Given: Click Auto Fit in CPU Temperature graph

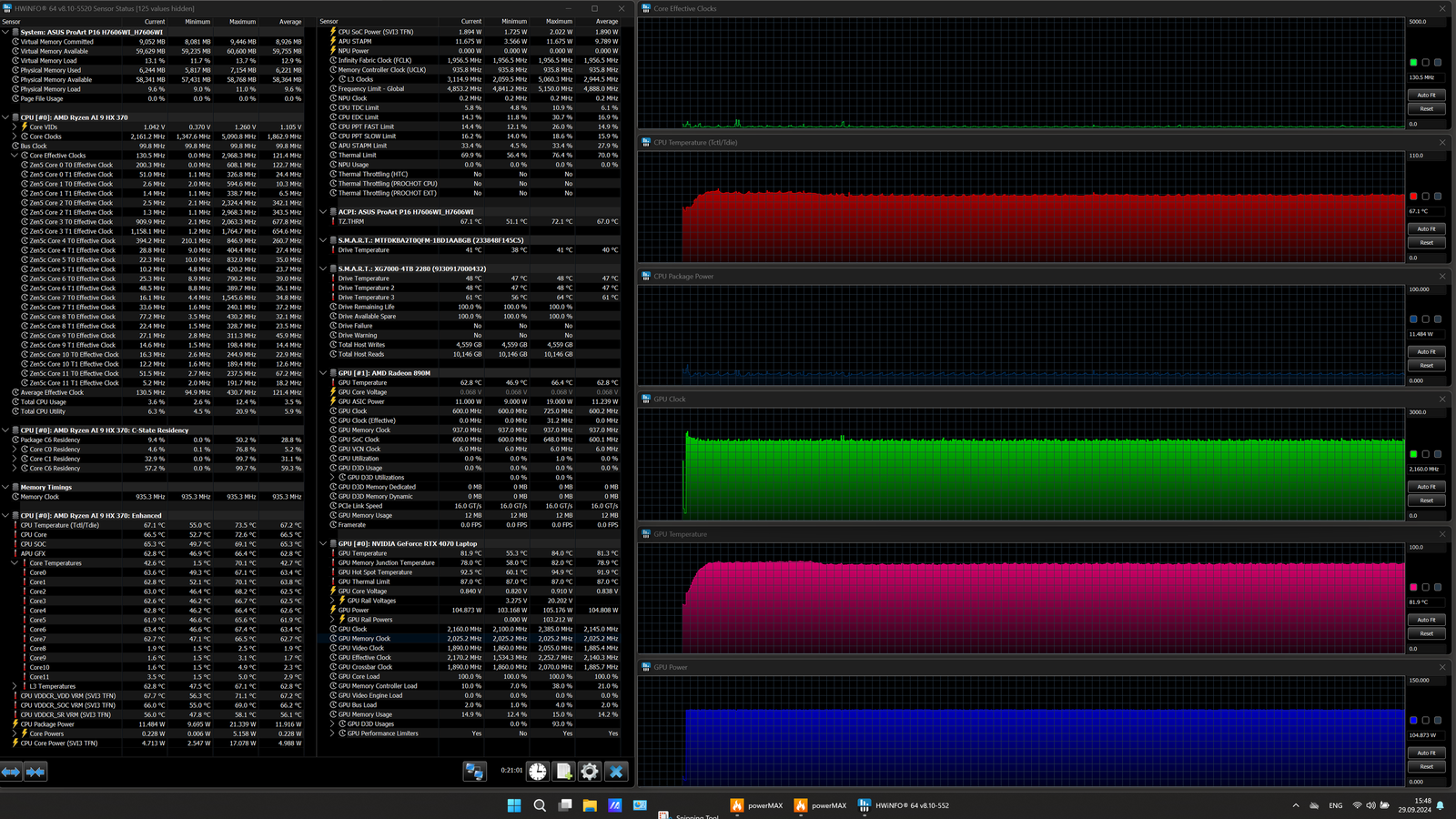Looking at the screenshot, I should coord(1426,229).
